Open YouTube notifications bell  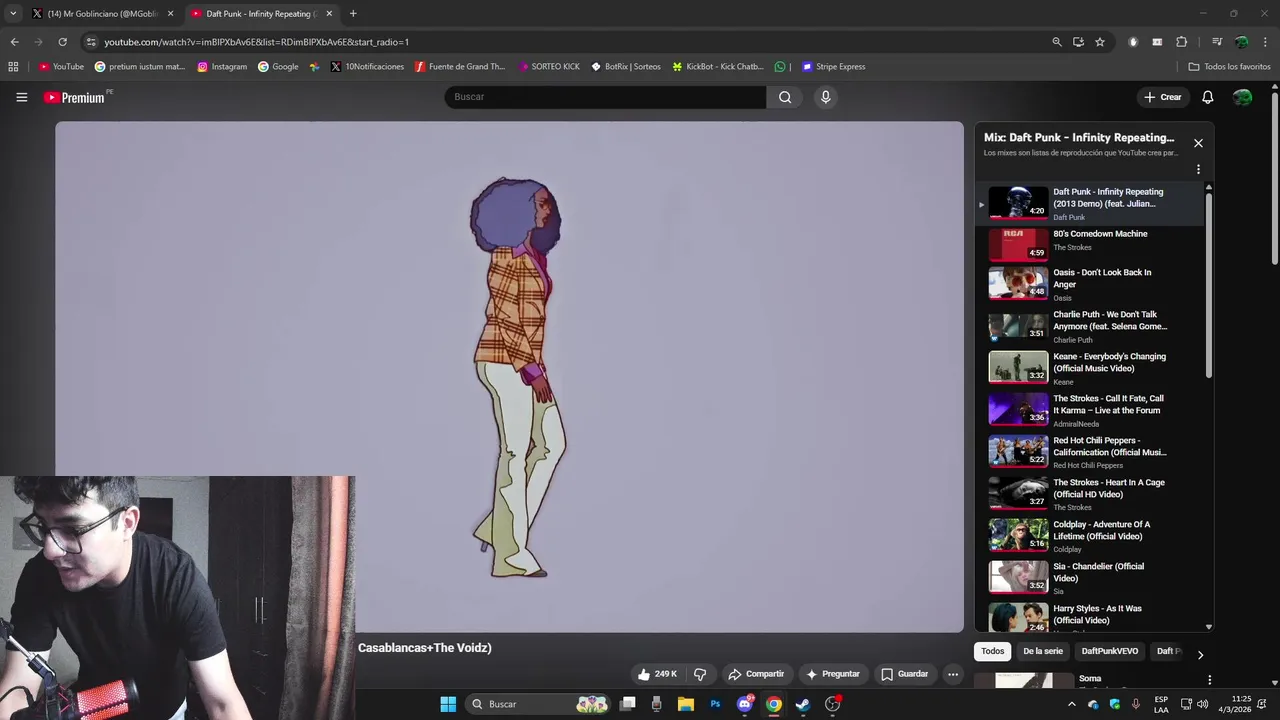(x=1207, y=97)
